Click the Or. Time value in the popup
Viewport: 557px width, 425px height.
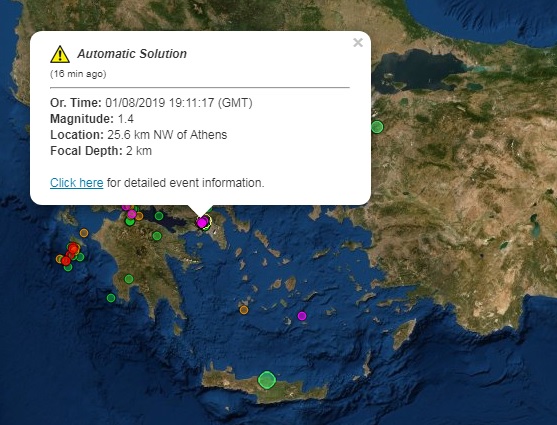[179, 103]
